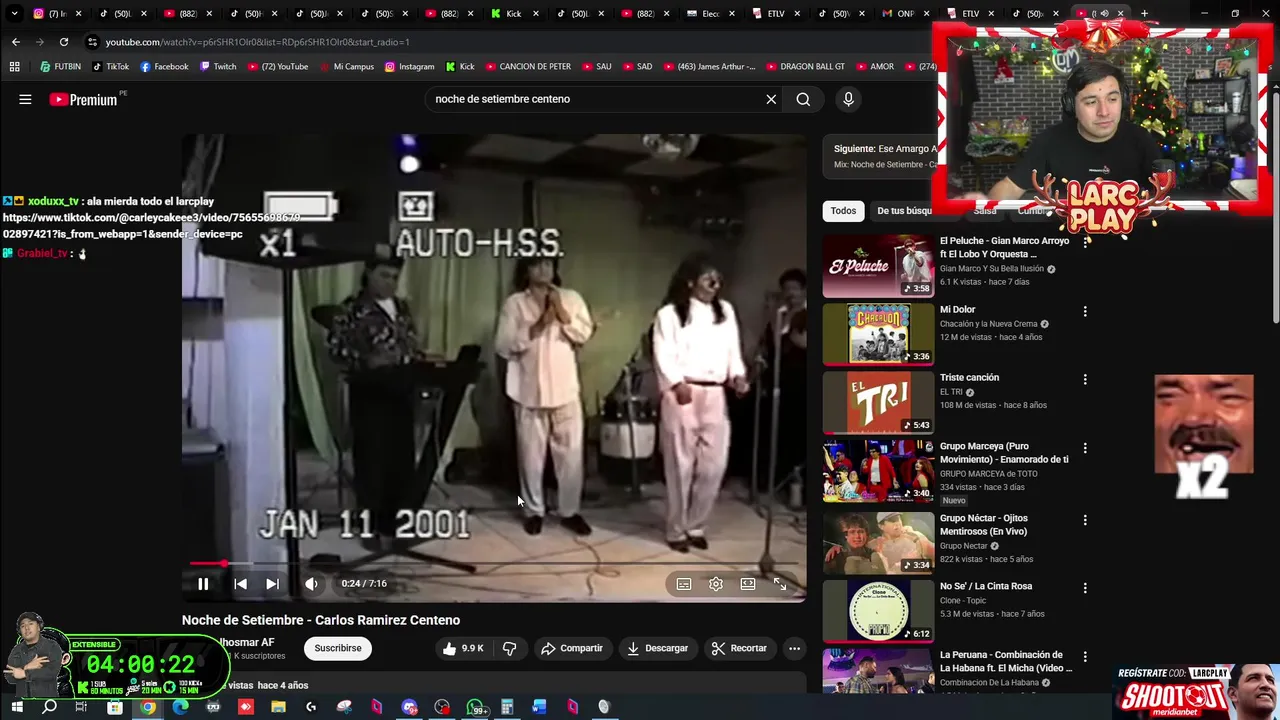Open La Peruana Combinación de la Habana video

click(1006, 661)
